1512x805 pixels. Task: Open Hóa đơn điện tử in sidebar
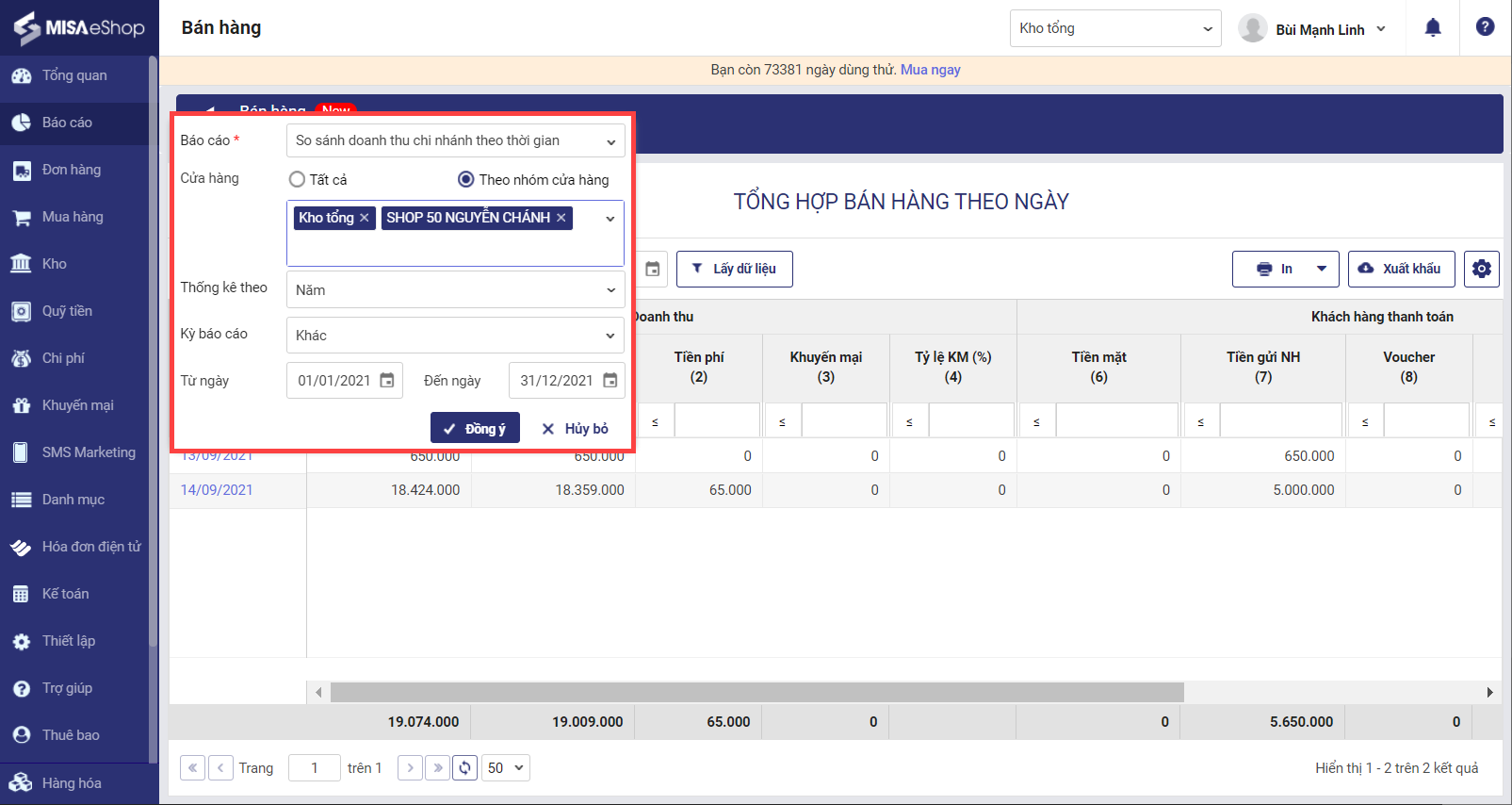pyautogui.click(x=74, y=547)
